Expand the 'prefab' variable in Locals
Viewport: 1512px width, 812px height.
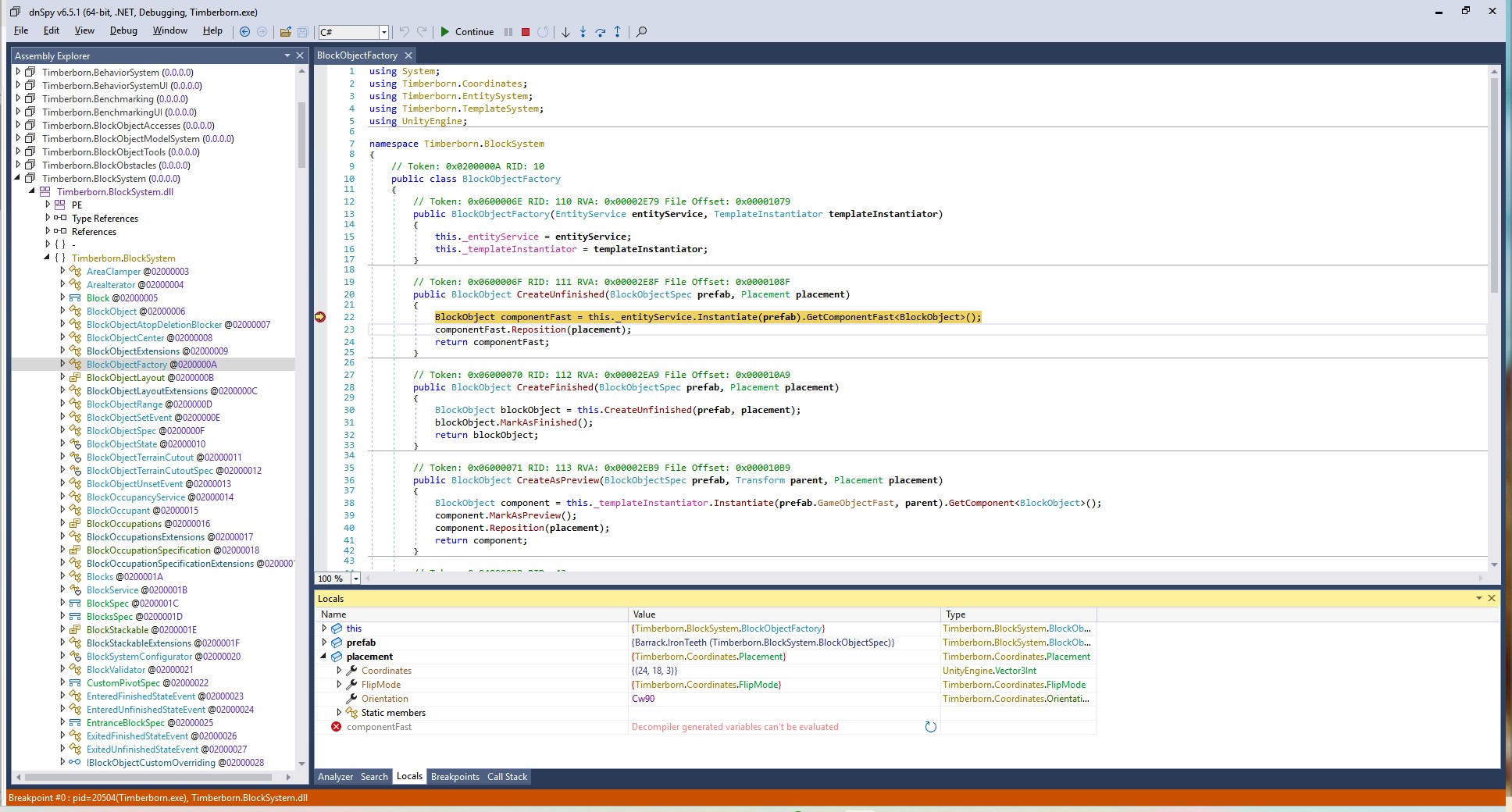point(324,642)
